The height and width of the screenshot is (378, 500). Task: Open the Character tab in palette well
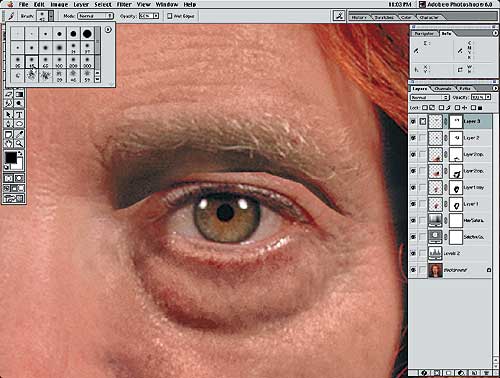pyautogui.click(x=429, y=17)
